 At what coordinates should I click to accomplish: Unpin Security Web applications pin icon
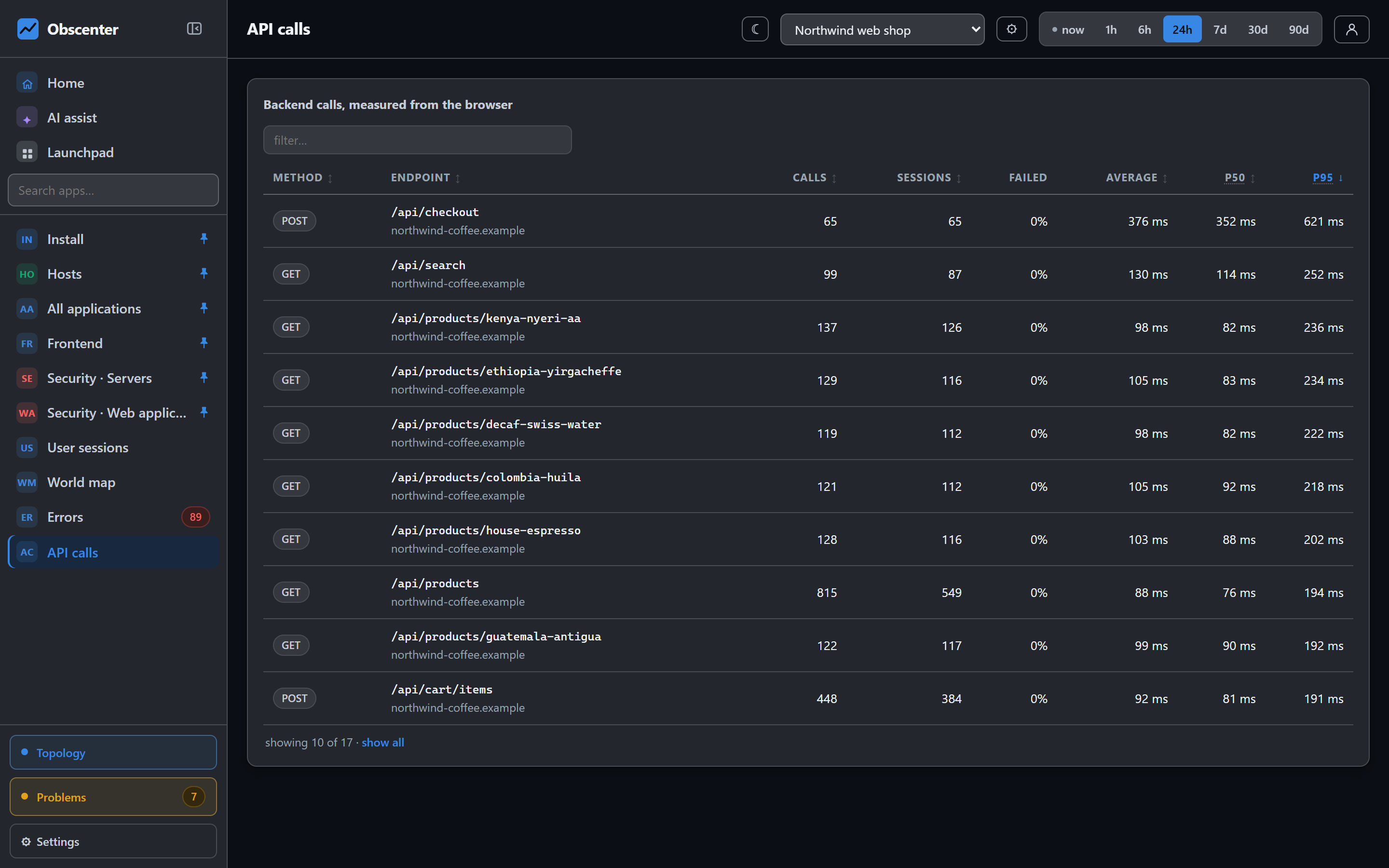coord(204,412)
